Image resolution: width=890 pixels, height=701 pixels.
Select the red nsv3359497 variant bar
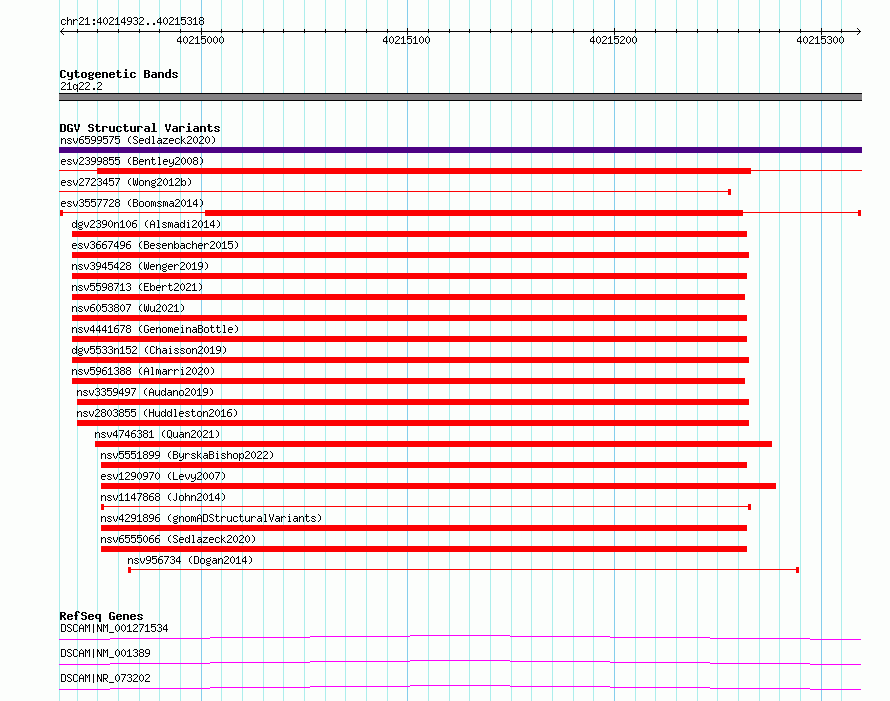click(x=413, y=402)
